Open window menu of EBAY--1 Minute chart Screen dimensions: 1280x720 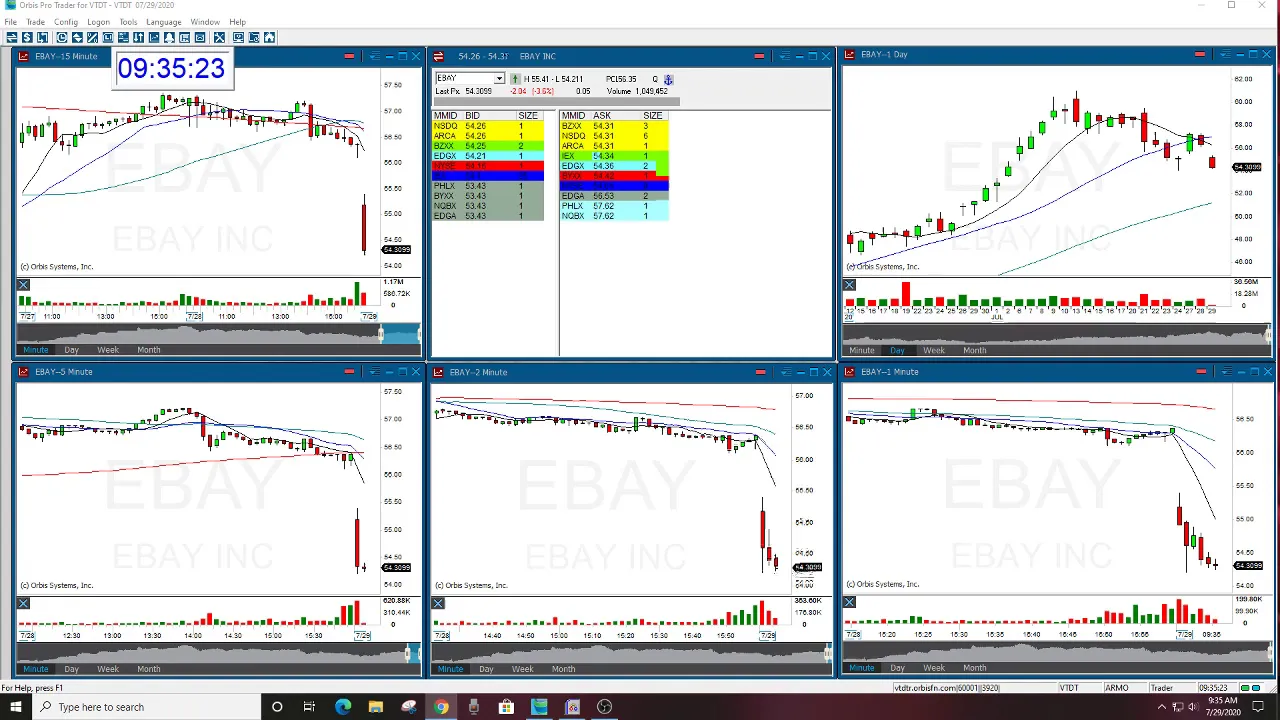[x=1225, y=372]
